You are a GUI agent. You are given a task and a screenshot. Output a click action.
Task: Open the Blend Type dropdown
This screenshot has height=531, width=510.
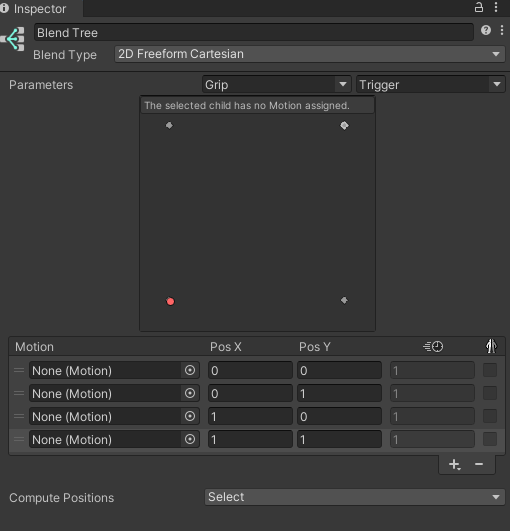310,54
